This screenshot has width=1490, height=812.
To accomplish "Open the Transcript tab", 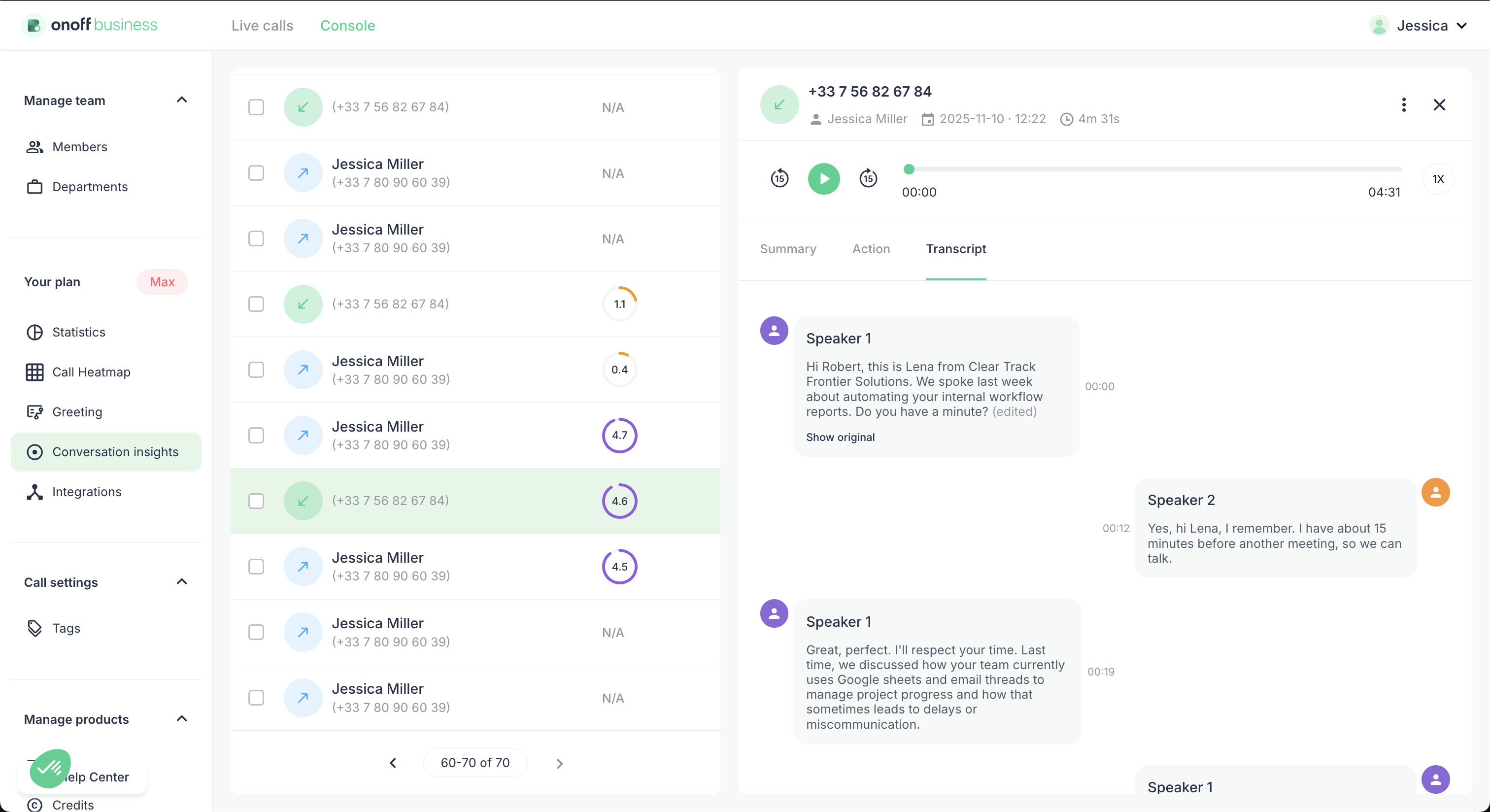I will [955, 249].
